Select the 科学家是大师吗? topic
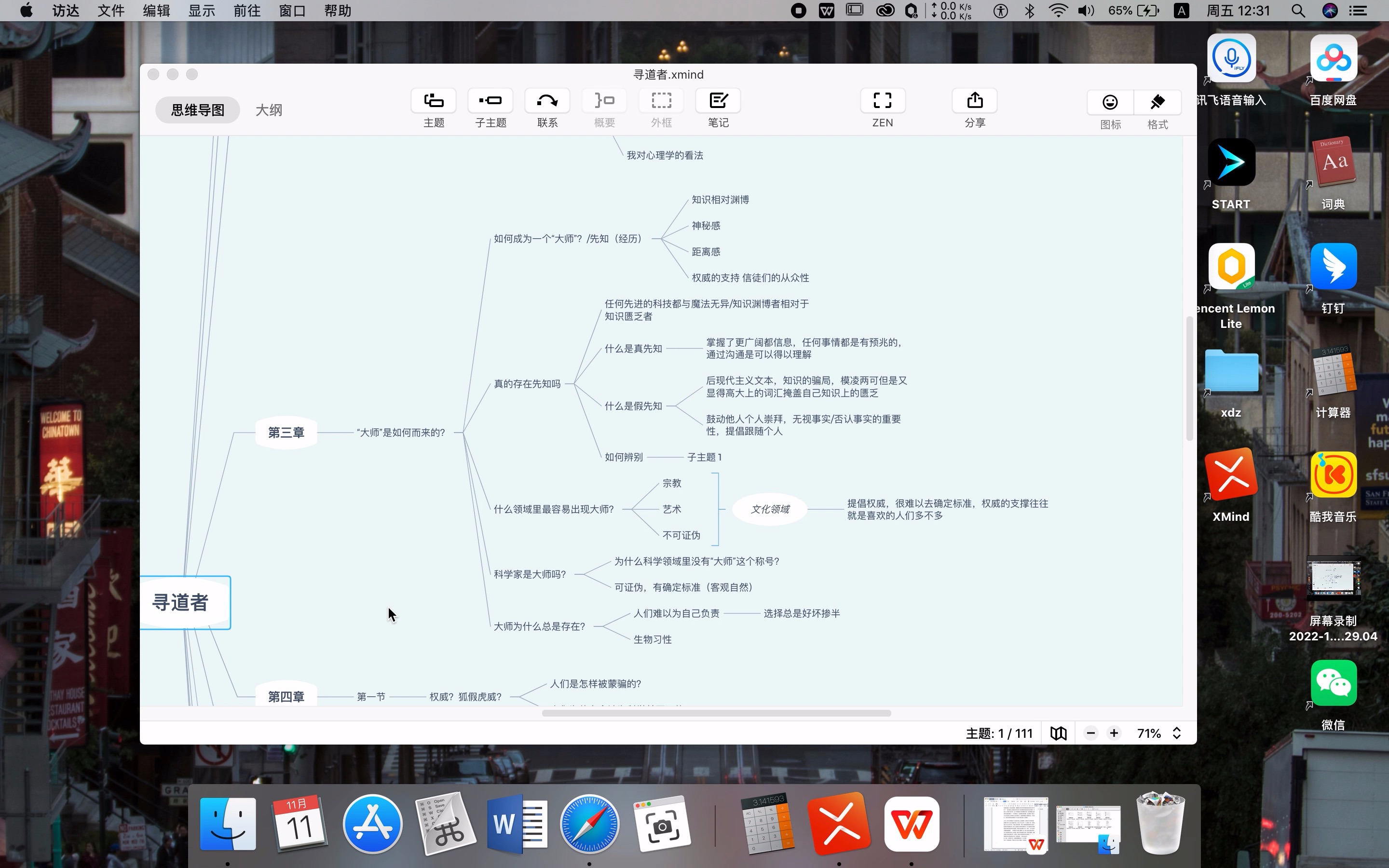The width and height of the screenshot is (1389, 868). [x=530, y=574]
